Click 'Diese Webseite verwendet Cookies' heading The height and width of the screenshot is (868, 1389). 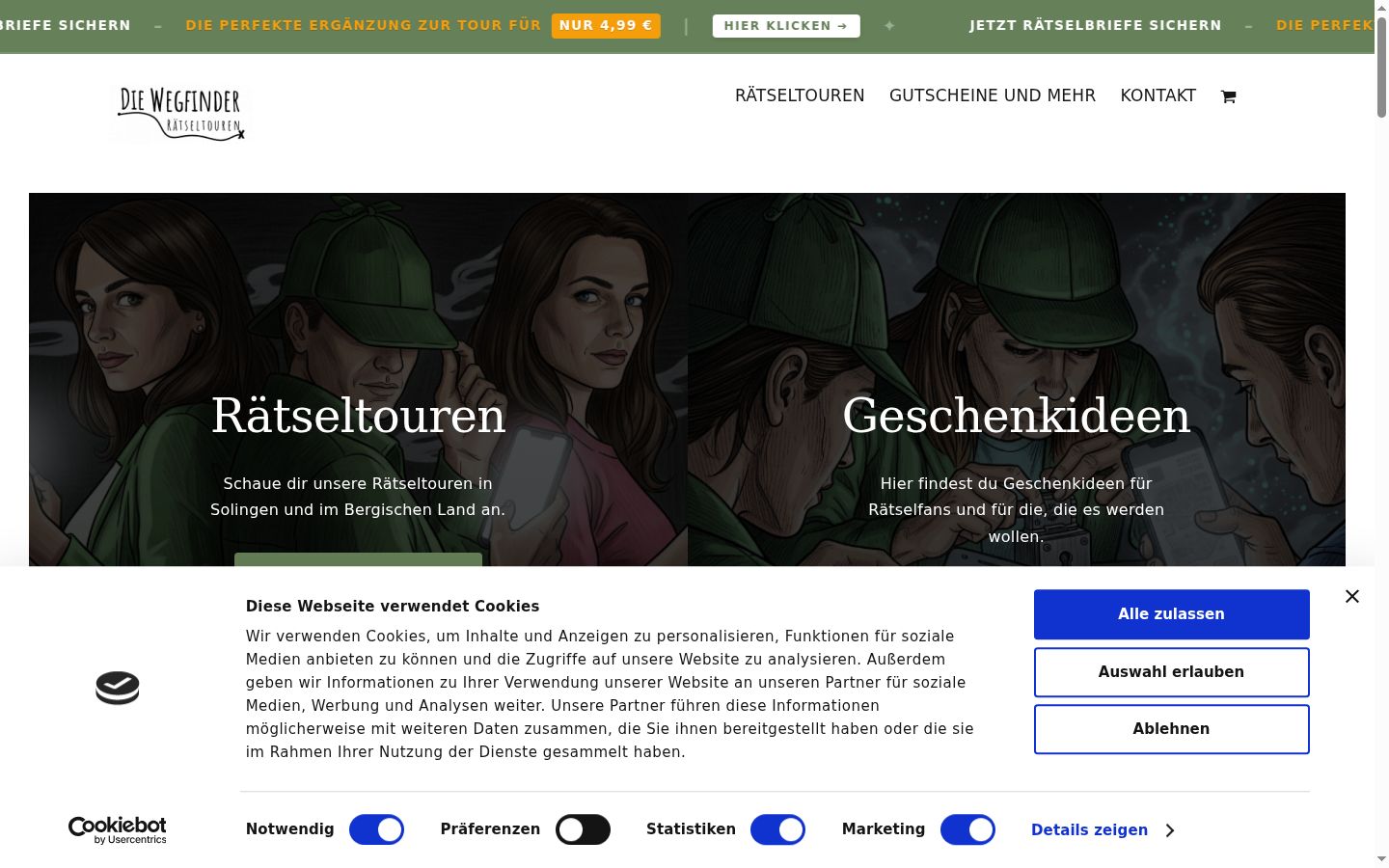coord(393,607)
